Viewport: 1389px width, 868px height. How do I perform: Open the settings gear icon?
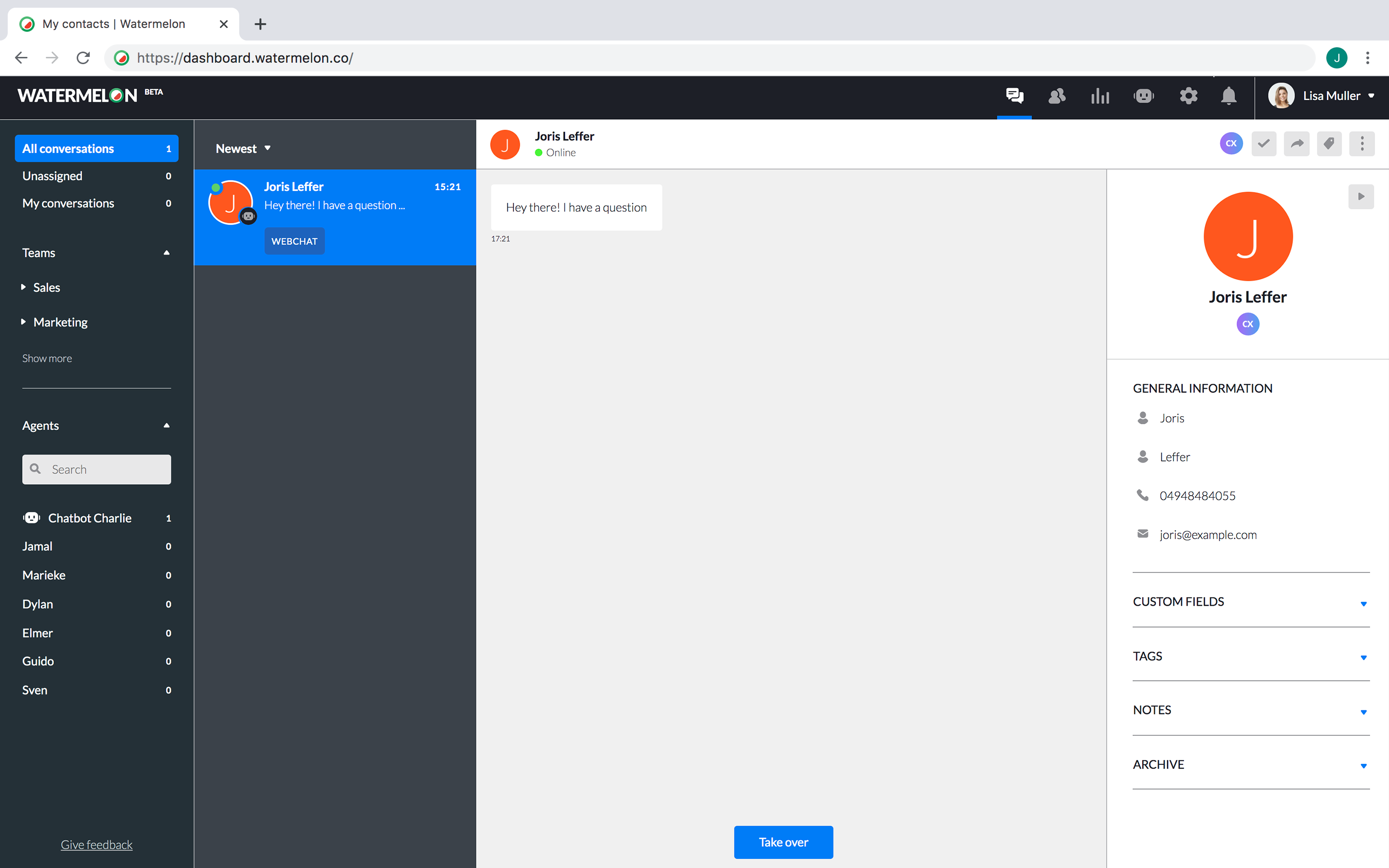[1188, 96]
